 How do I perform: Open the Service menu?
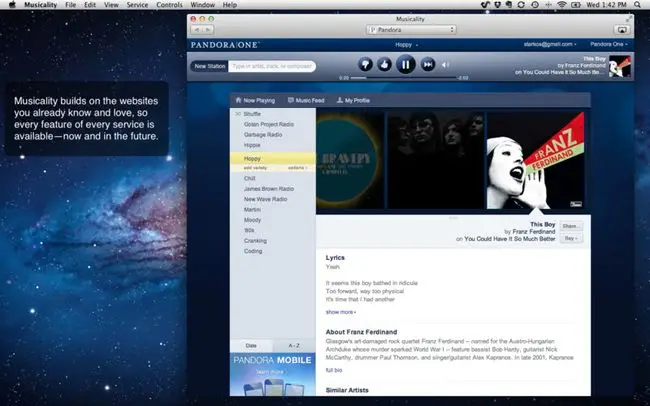(x=137, y=5)
